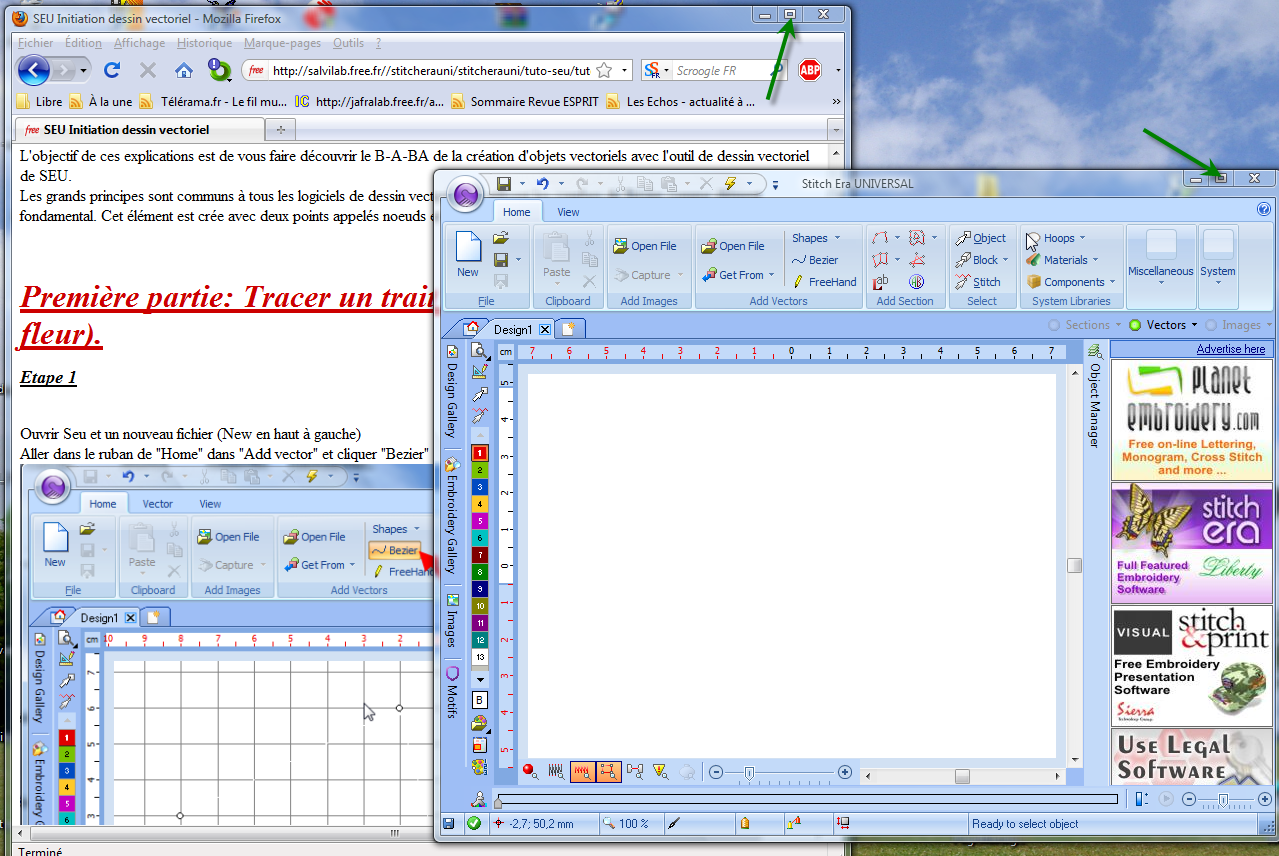This screenshot has width=1279, height=856.
Task: Click the zoom in plus button
Action: [x=845, y=772]
